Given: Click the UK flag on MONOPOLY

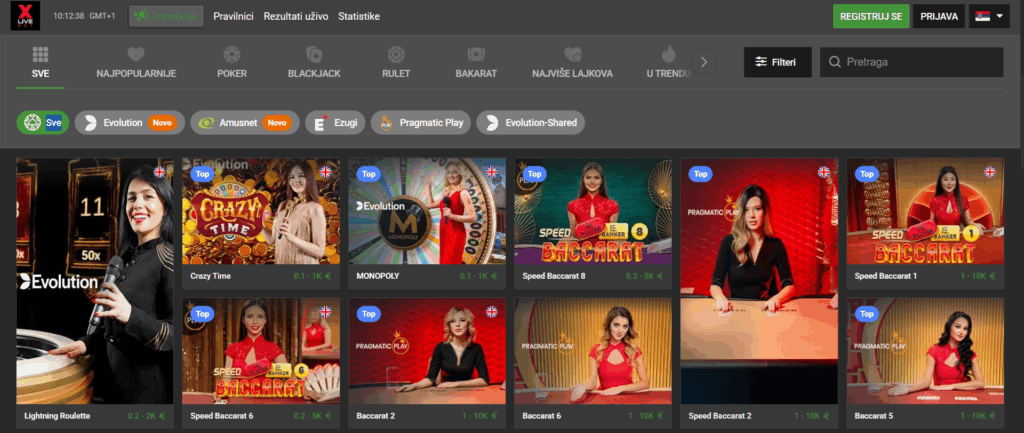Looking at the screenshot, I should point(492,172).
